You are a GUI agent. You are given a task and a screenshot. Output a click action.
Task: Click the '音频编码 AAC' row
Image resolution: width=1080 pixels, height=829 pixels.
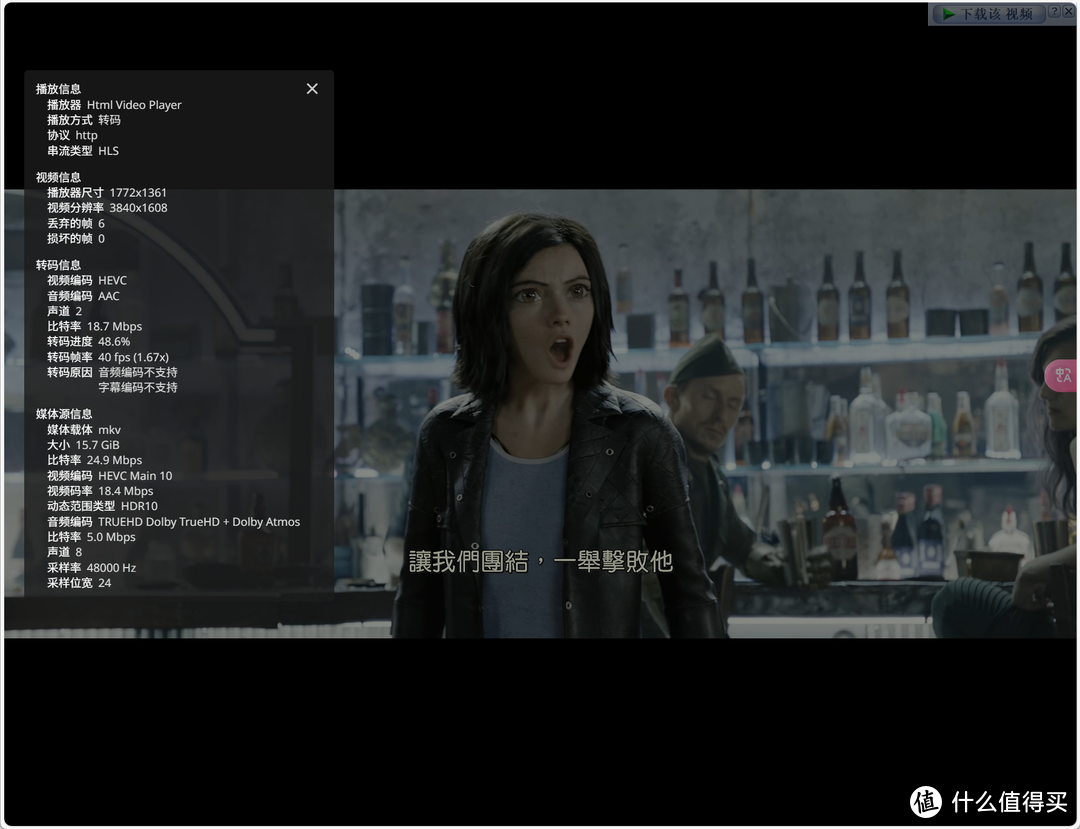(x=83, y=296)
